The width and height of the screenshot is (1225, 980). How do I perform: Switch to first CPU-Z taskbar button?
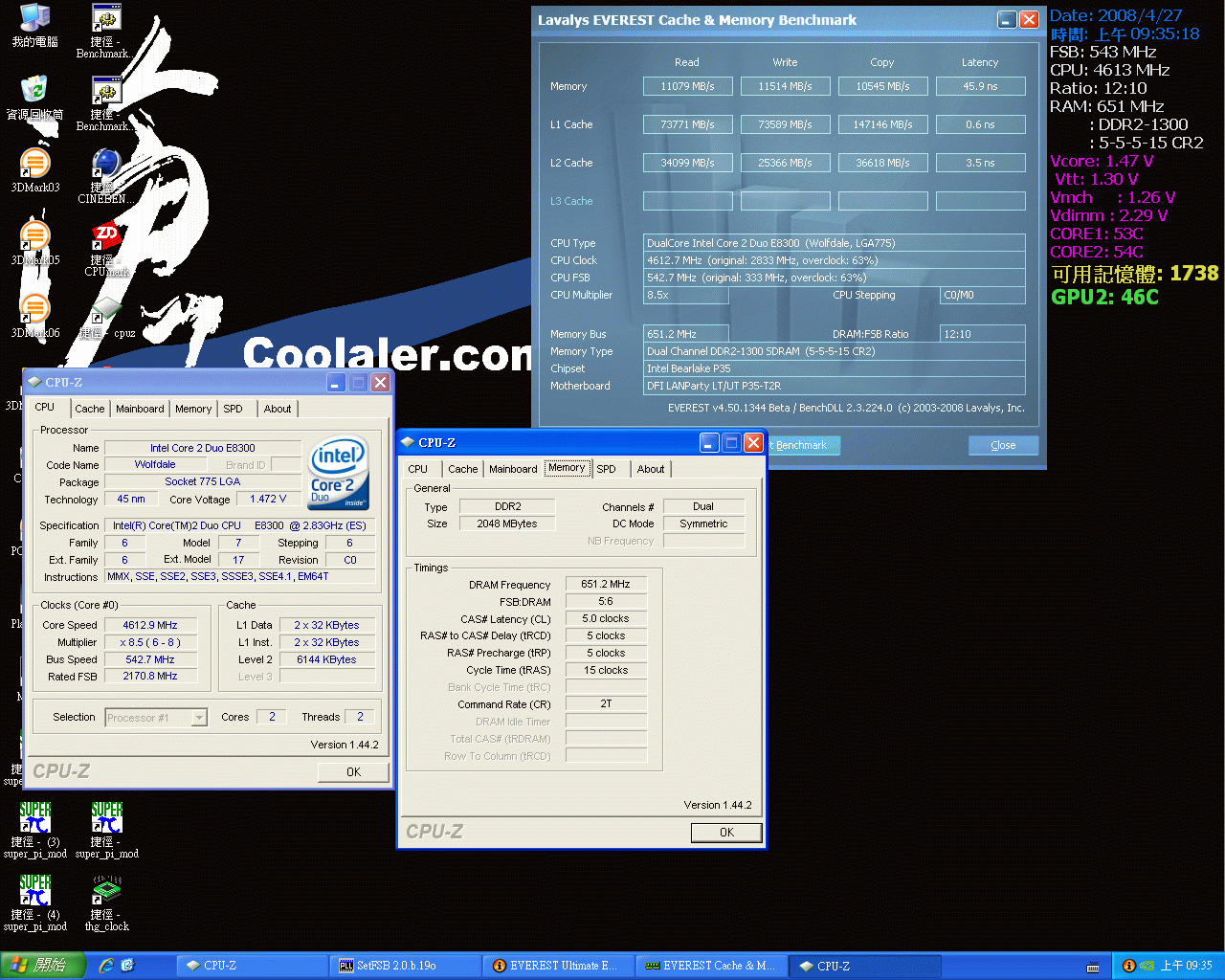pos(254,966)
